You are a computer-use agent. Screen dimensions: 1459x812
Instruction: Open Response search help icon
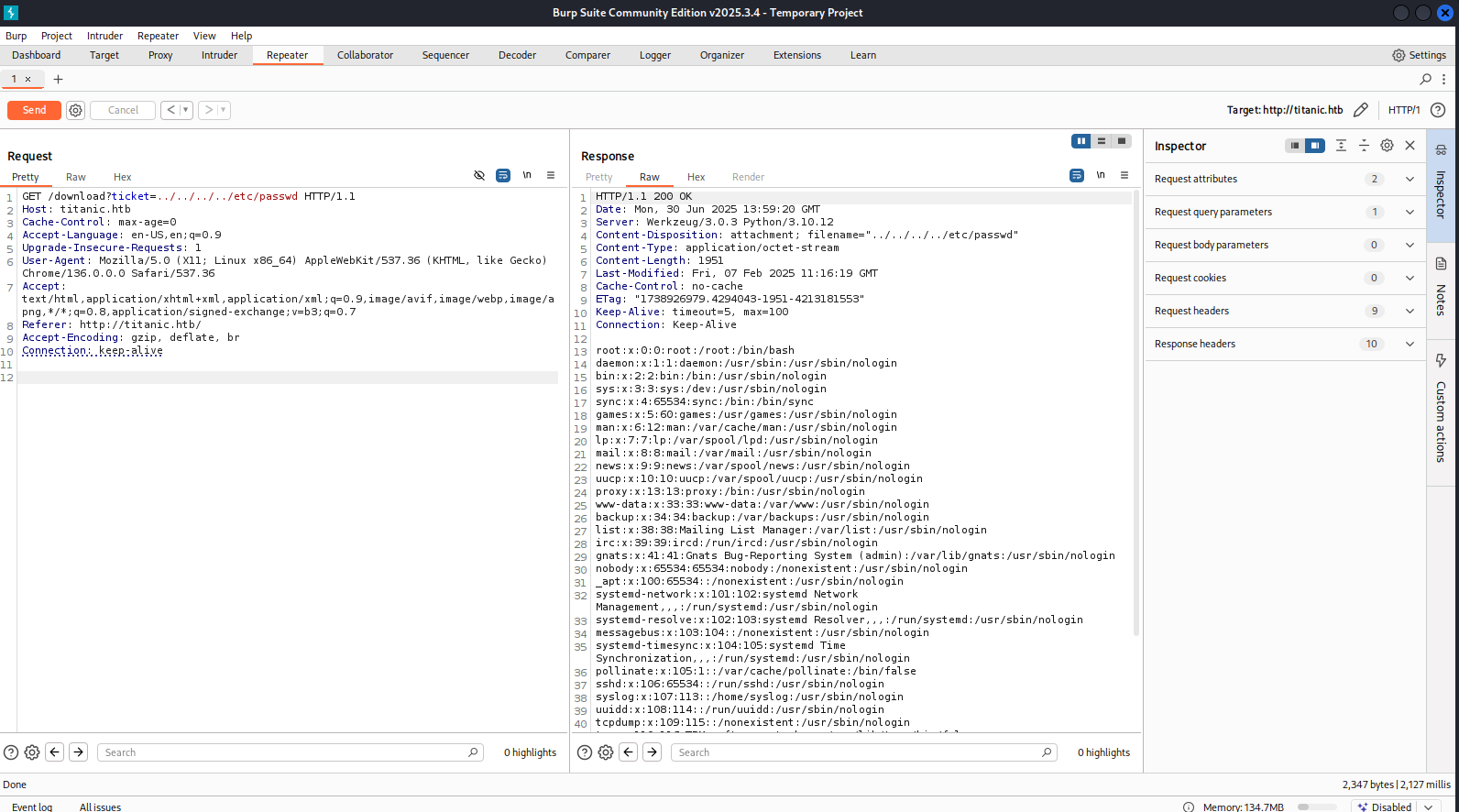[x=585, y=752]
